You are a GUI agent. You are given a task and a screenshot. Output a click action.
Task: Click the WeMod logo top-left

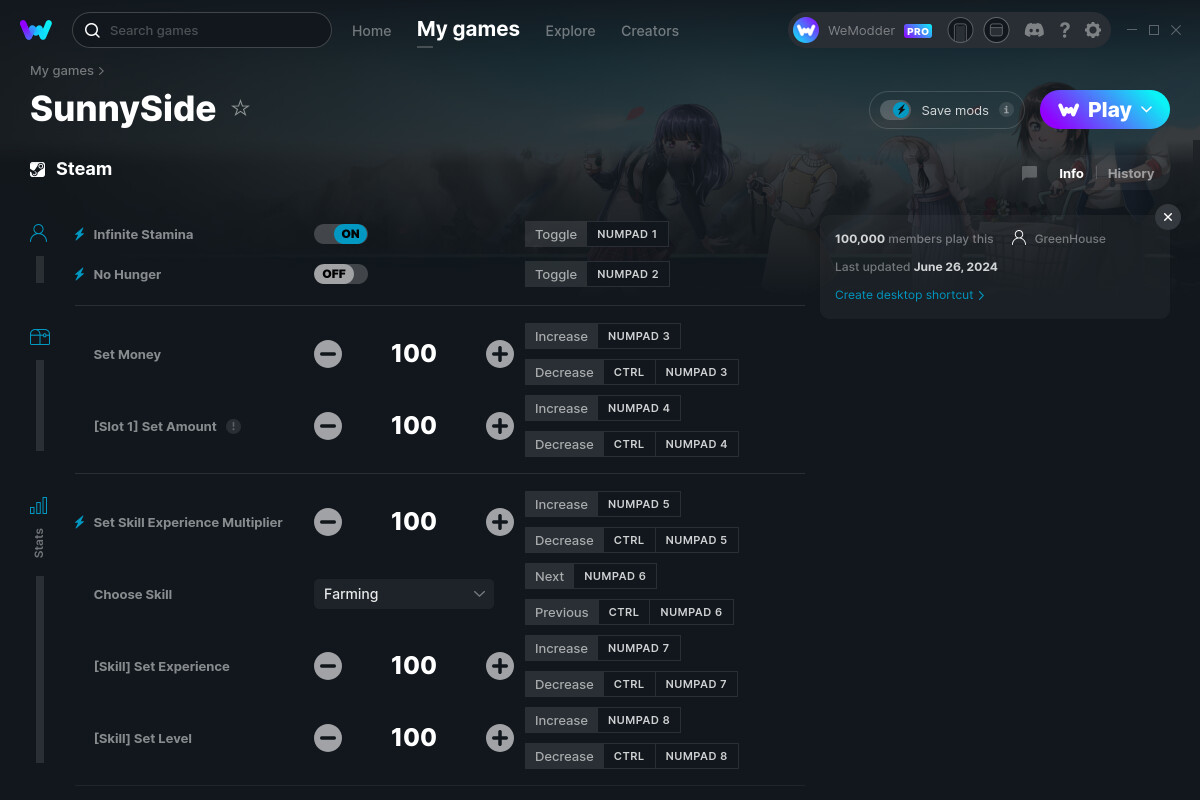click(36, 30)
